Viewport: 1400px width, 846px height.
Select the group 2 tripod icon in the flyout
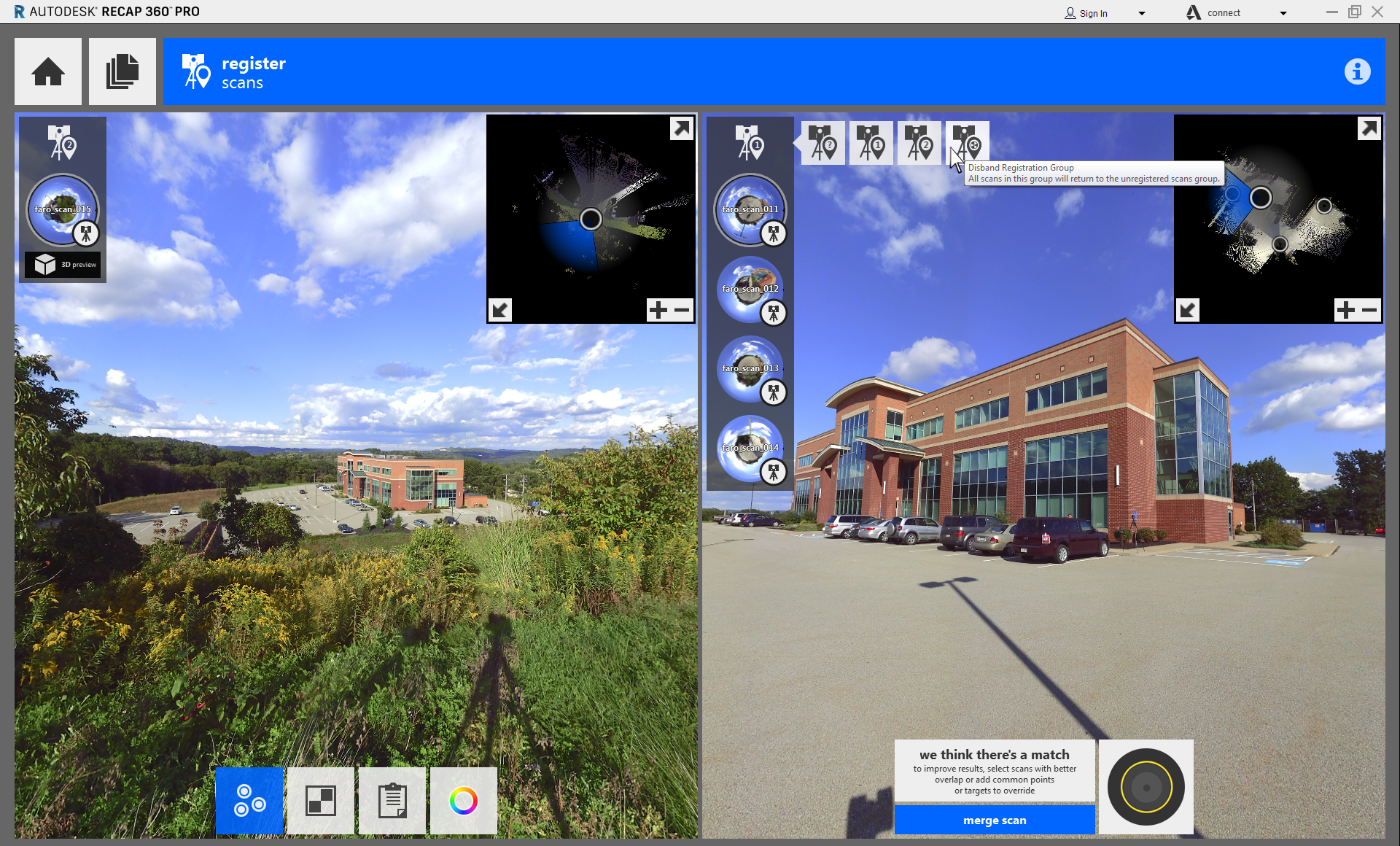tap(919, 142)
